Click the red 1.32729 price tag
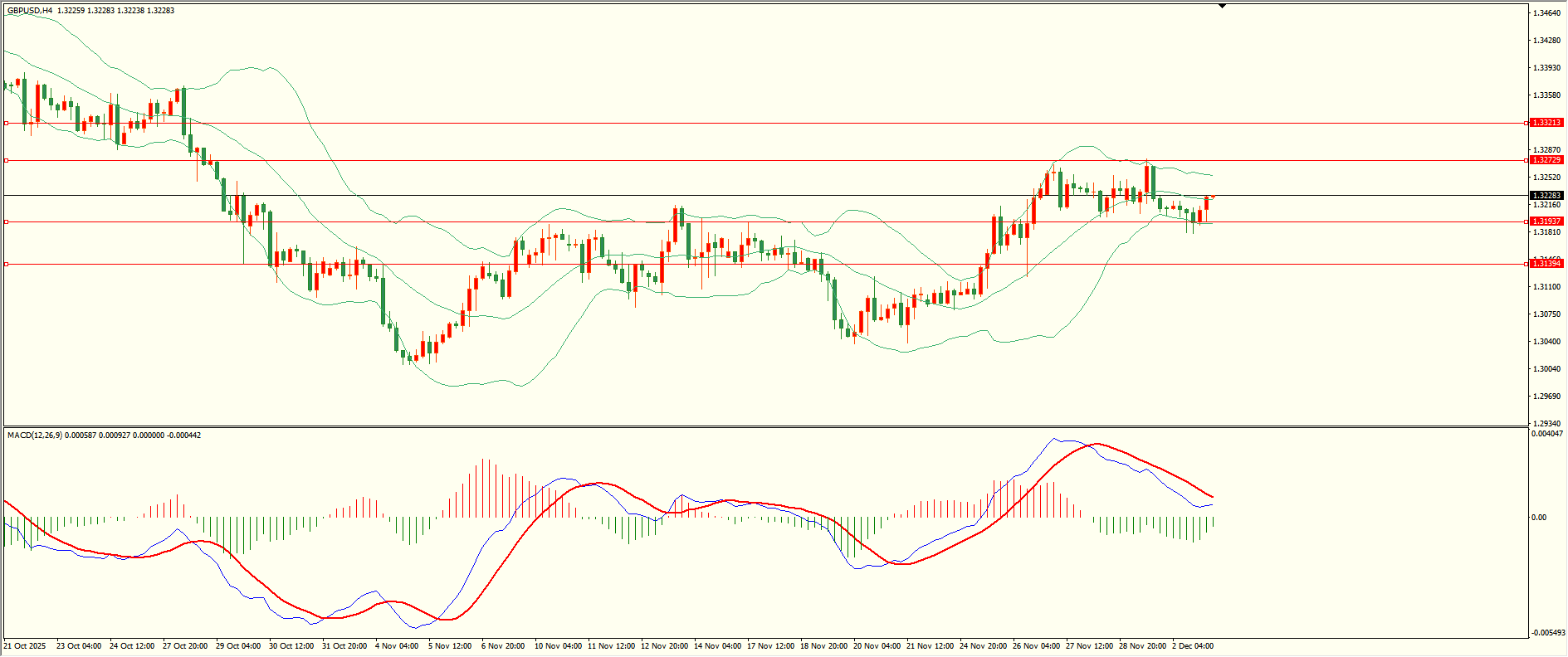Image resolution: width=1568 pixels, height=657 pixels. [1546, 160]
